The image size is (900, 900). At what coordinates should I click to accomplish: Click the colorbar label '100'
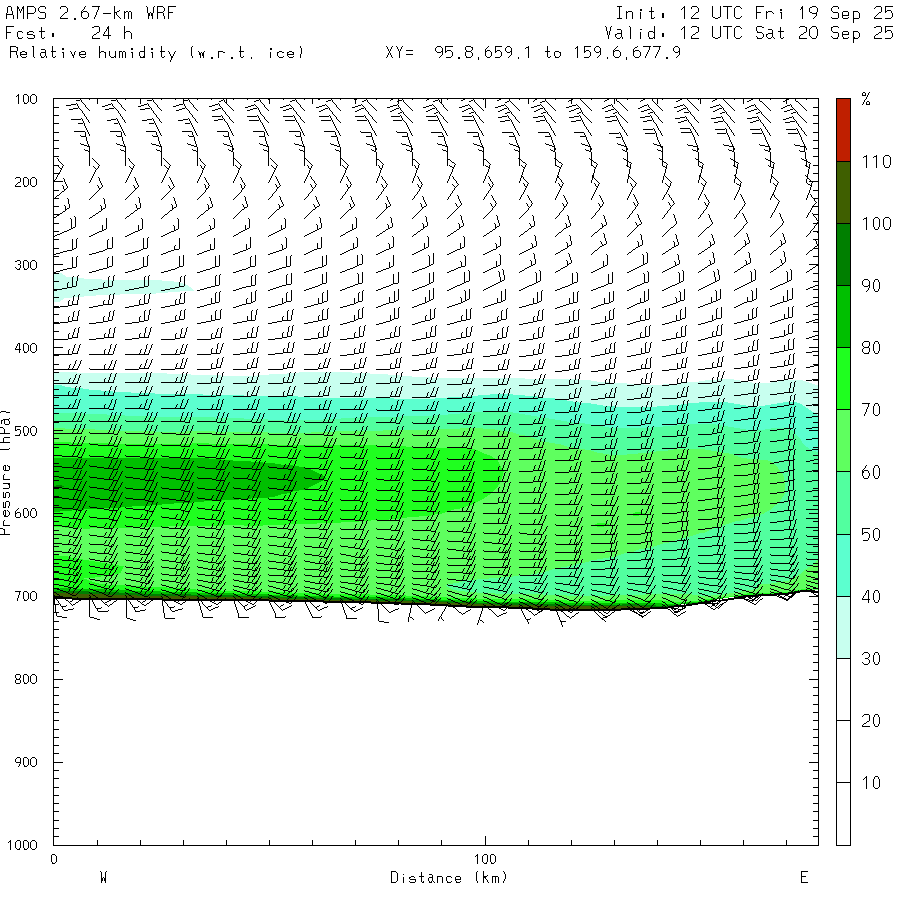pos(876,224)
